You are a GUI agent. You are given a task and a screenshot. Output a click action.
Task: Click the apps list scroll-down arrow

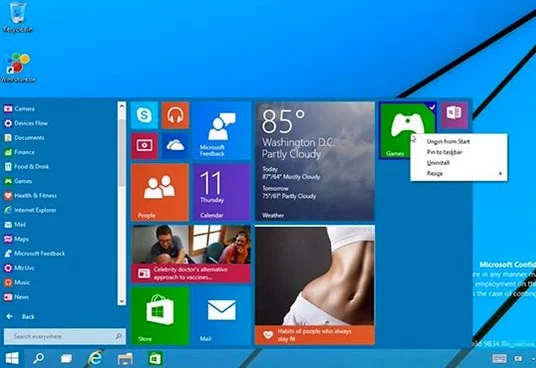point(121,301)
